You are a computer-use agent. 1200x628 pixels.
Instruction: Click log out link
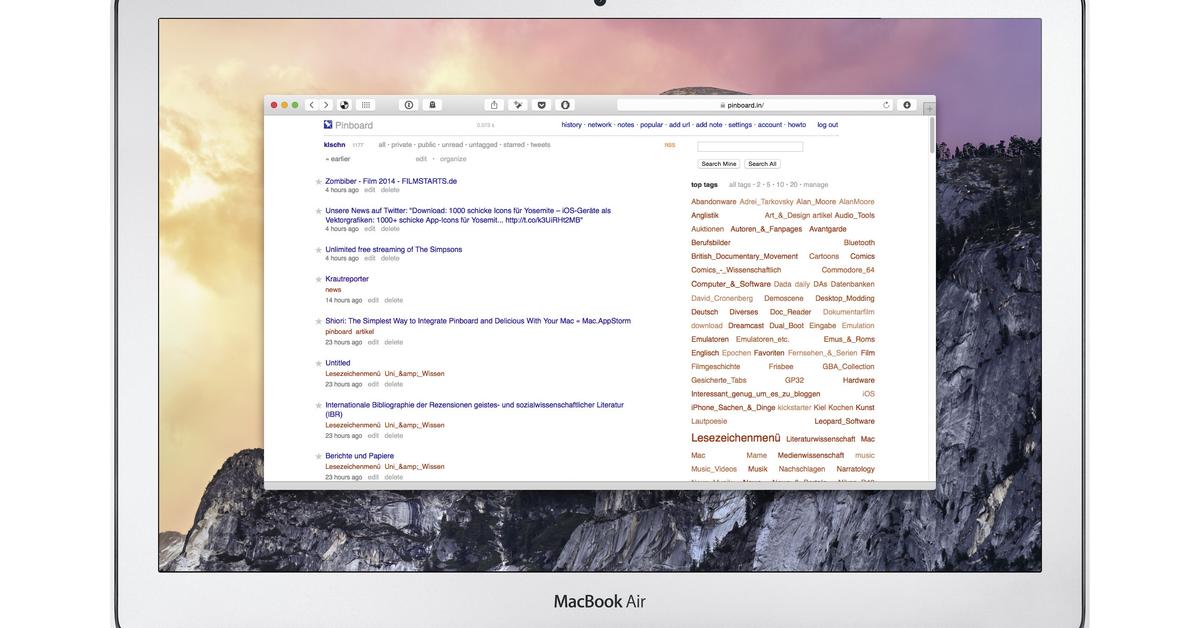(828, 125)
